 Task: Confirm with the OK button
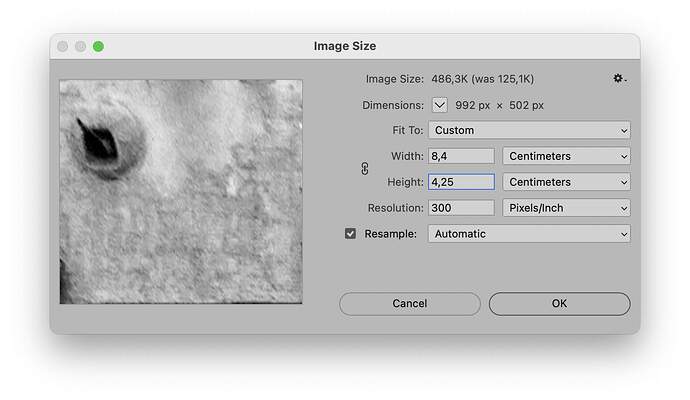coord(559,304)
